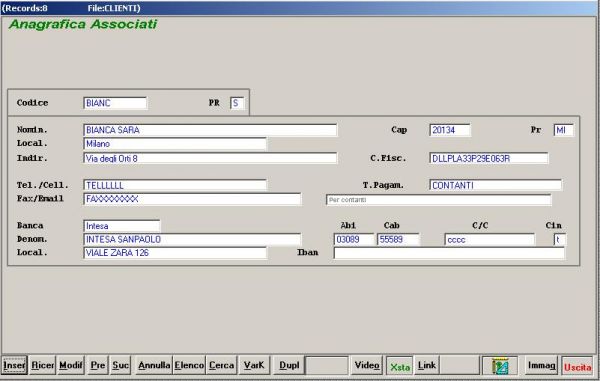Exit with the red Uscita button

577,366
